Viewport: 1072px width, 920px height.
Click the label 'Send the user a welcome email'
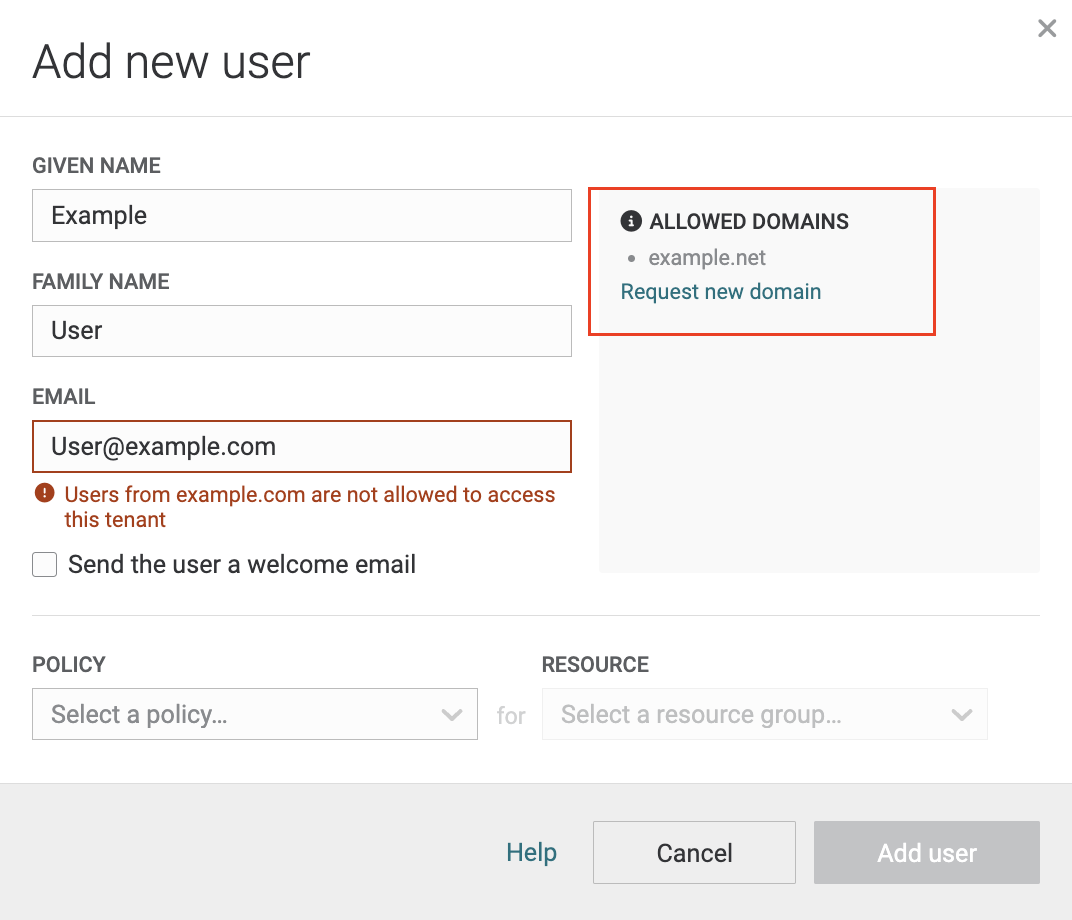click(241, 565)
